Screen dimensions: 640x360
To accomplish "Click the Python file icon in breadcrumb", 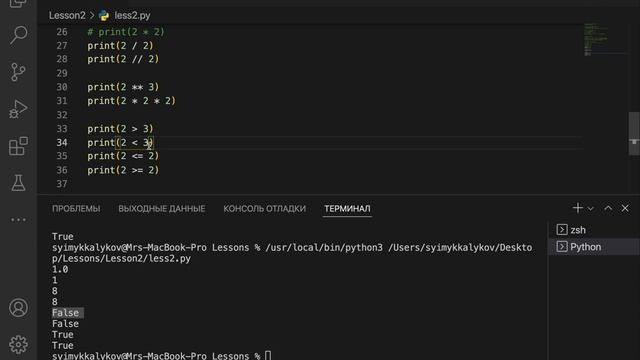I will (104, 16).
